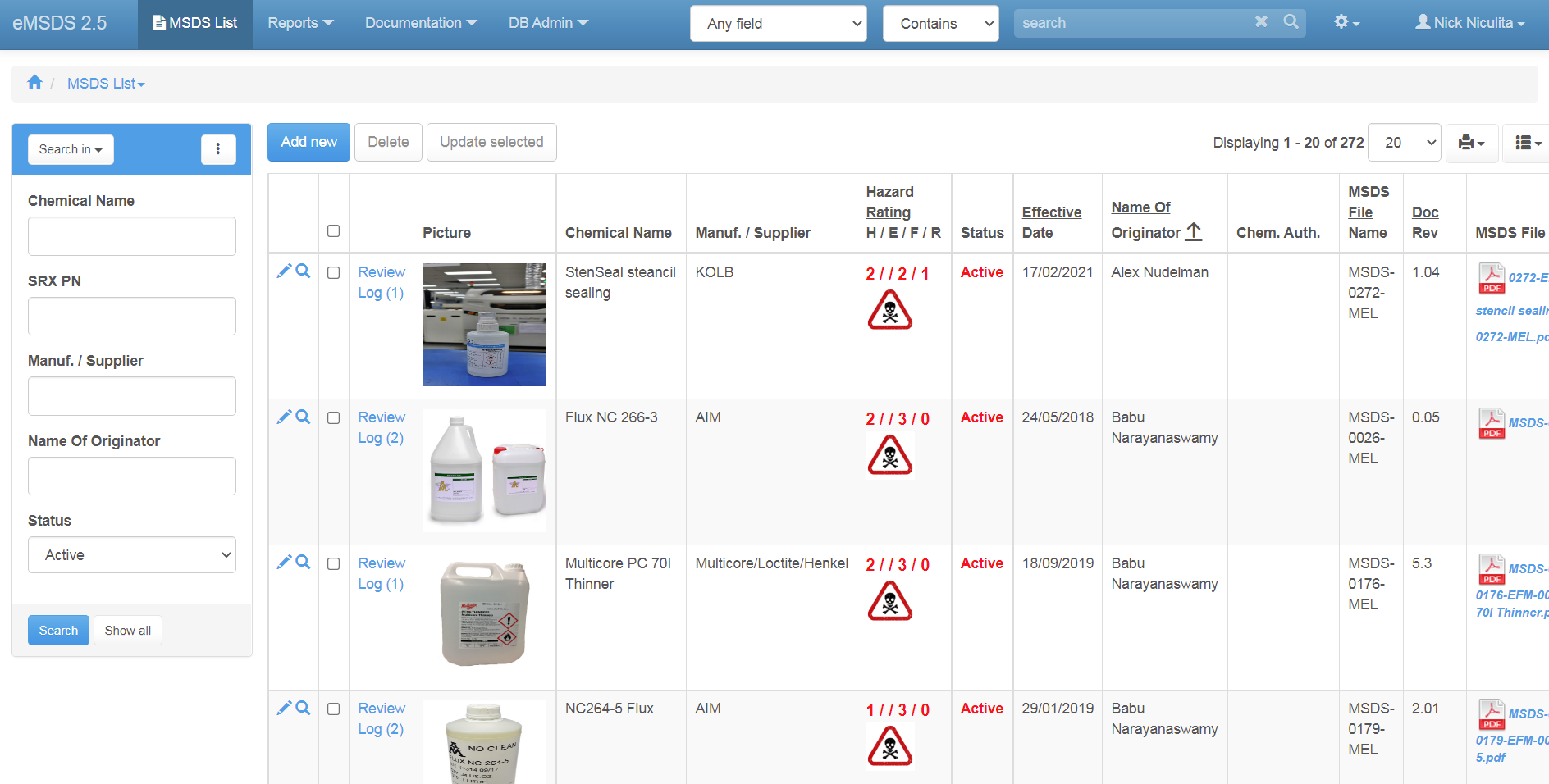Viewport: 1549px width, 784px height.
Task: Open Review Log for the AIM Flux NC 266-3
Action: coord(381,427)
